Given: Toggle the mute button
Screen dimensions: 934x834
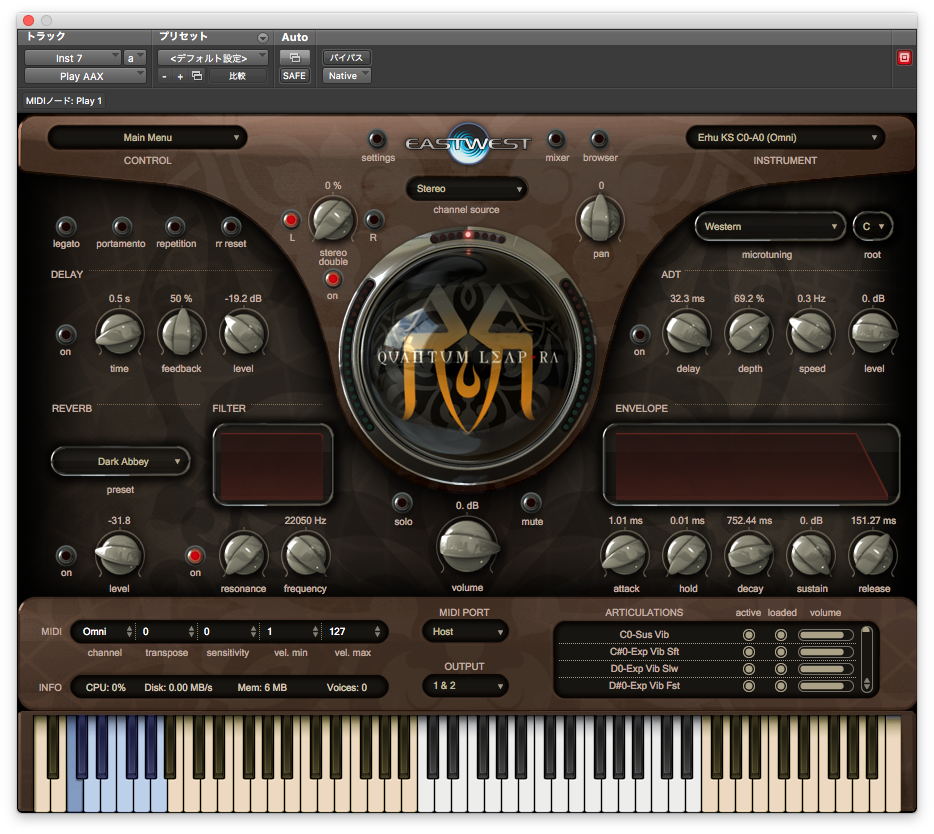Looking at the screenshot, I should point(531,503).
